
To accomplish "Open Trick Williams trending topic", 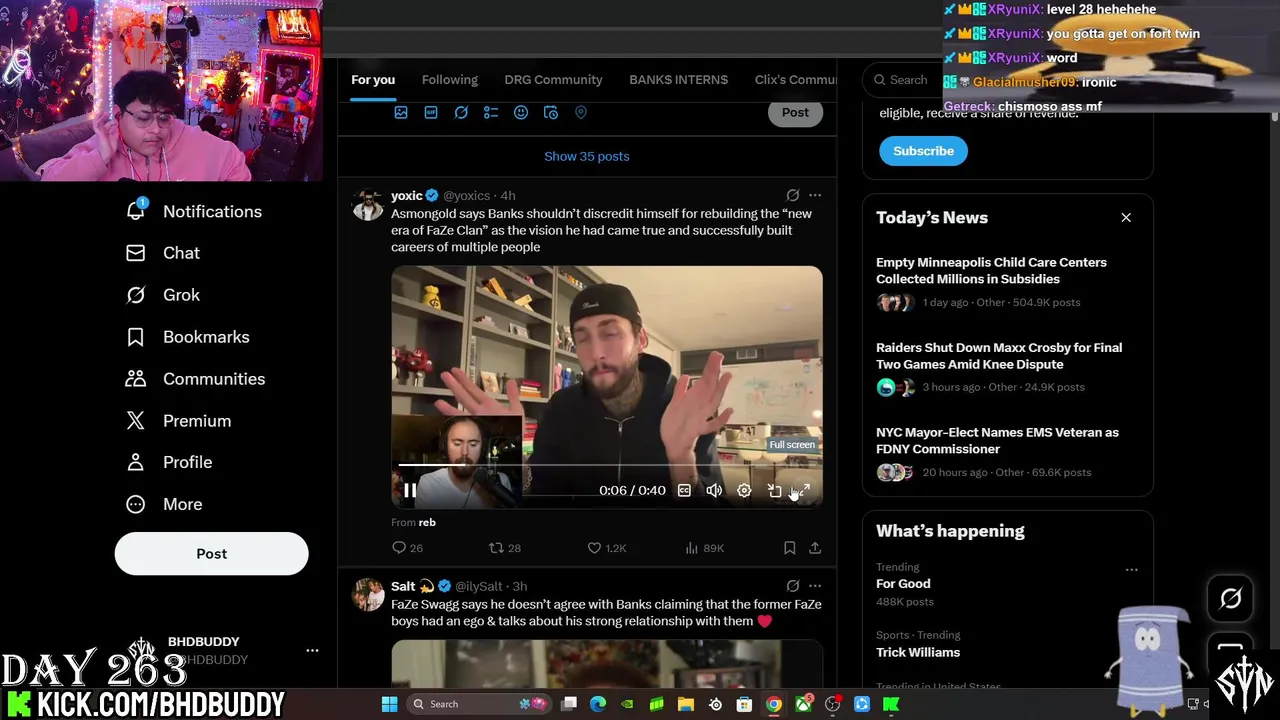I will 918,652.
